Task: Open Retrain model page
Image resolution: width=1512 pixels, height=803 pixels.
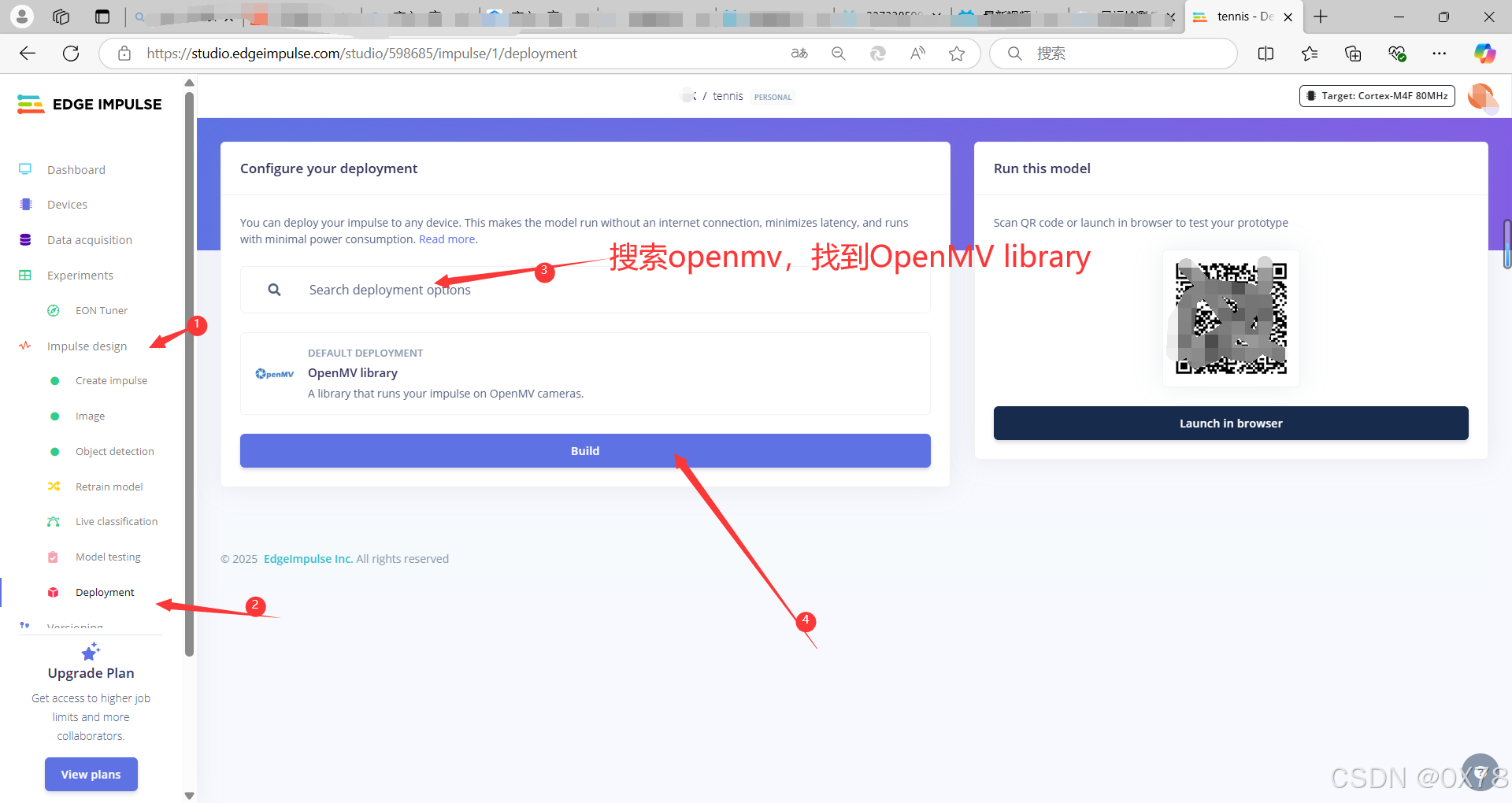Action: 109,487
